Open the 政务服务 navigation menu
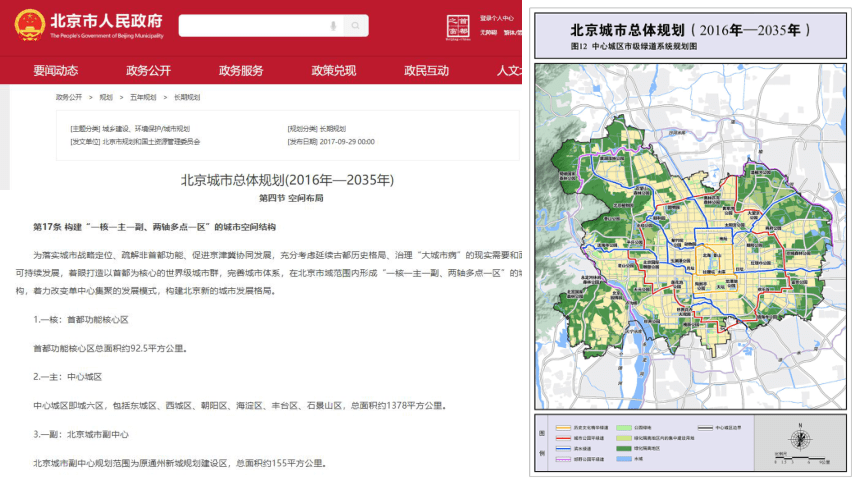This screenshot has height=484, width=860. point(241,70)
